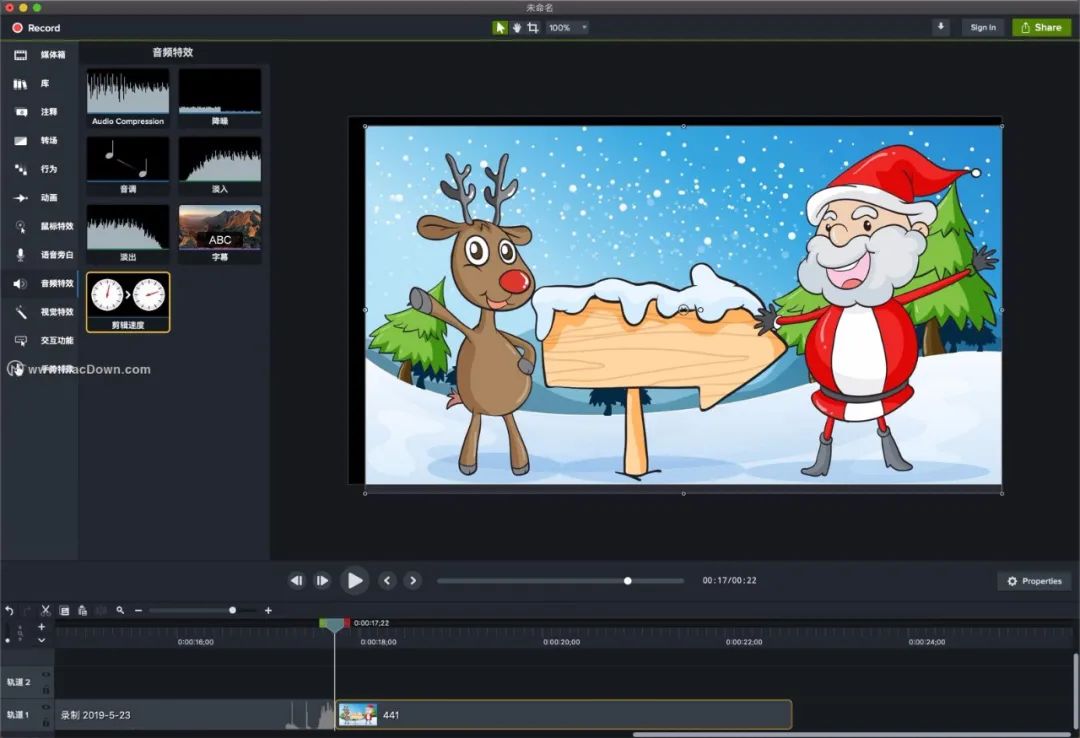Open the 注释 (Annotations) tab
Screen dimensions: 1080x738
point(39,112)
